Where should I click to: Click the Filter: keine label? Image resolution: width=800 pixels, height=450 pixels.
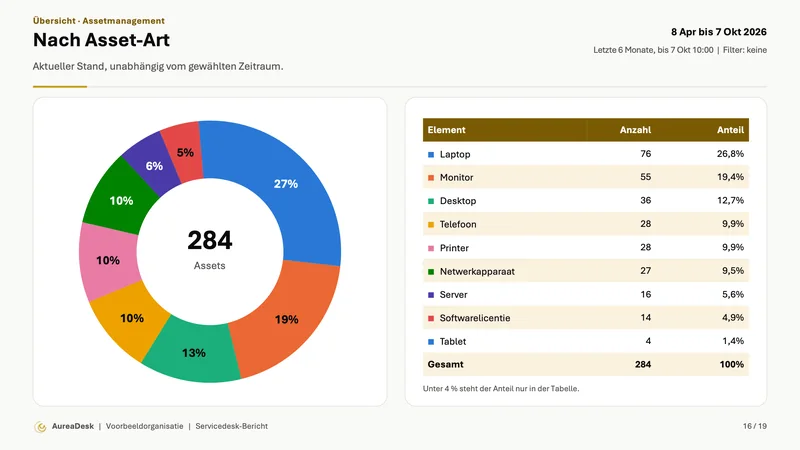click(x=744, y=50)
